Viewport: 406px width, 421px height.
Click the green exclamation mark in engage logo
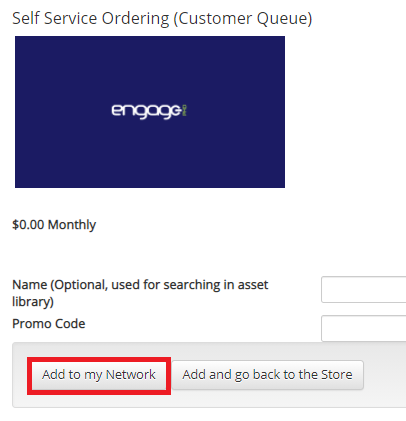coord(185,110)
